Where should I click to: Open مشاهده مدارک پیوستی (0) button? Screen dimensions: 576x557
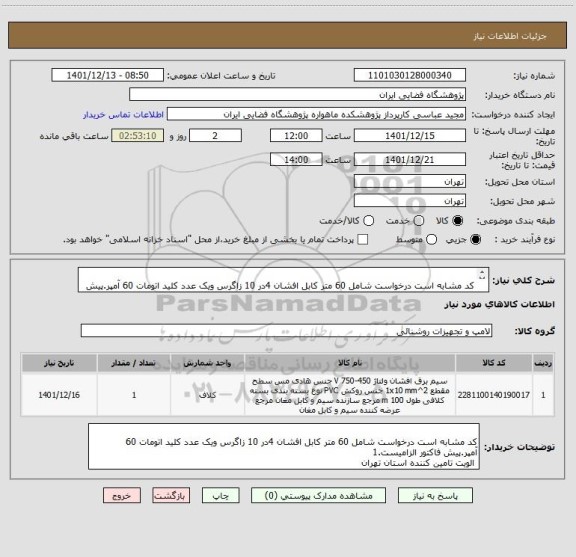click(x=318, y=495)
